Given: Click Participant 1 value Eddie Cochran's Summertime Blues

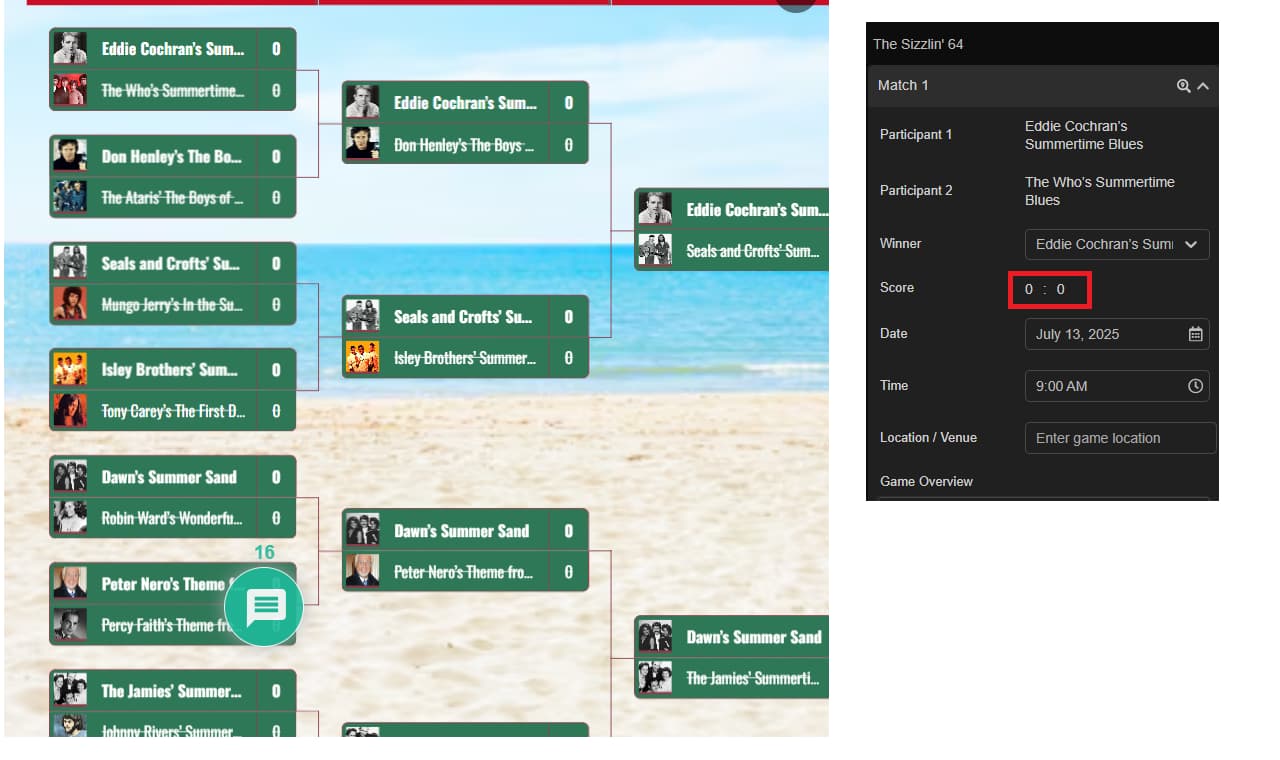Looking at the screenshot, I should tap(1084, 135).
